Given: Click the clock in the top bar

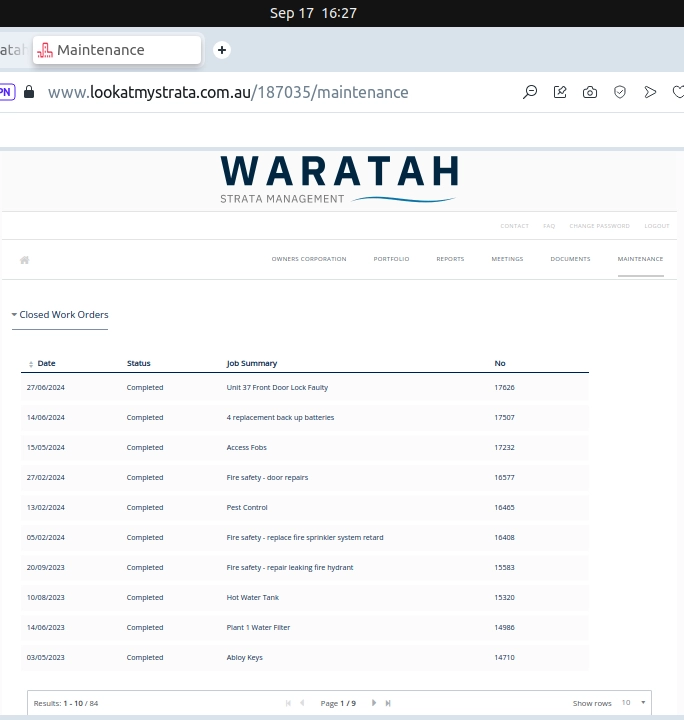Looking at the screenshot, I should pos(314,13).
